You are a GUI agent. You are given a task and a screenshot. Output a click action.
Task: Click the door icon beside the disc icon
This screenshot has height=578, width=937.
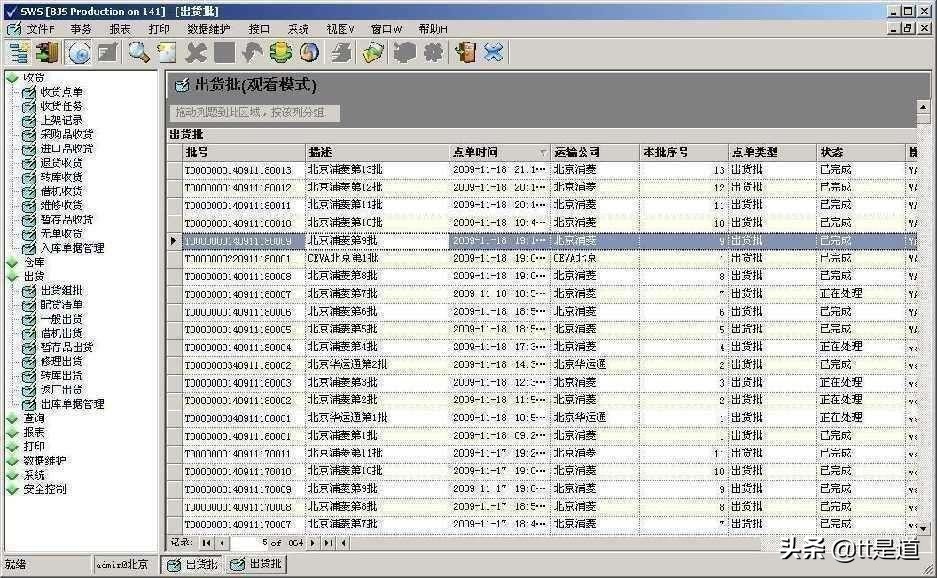[x=47, y=53]
